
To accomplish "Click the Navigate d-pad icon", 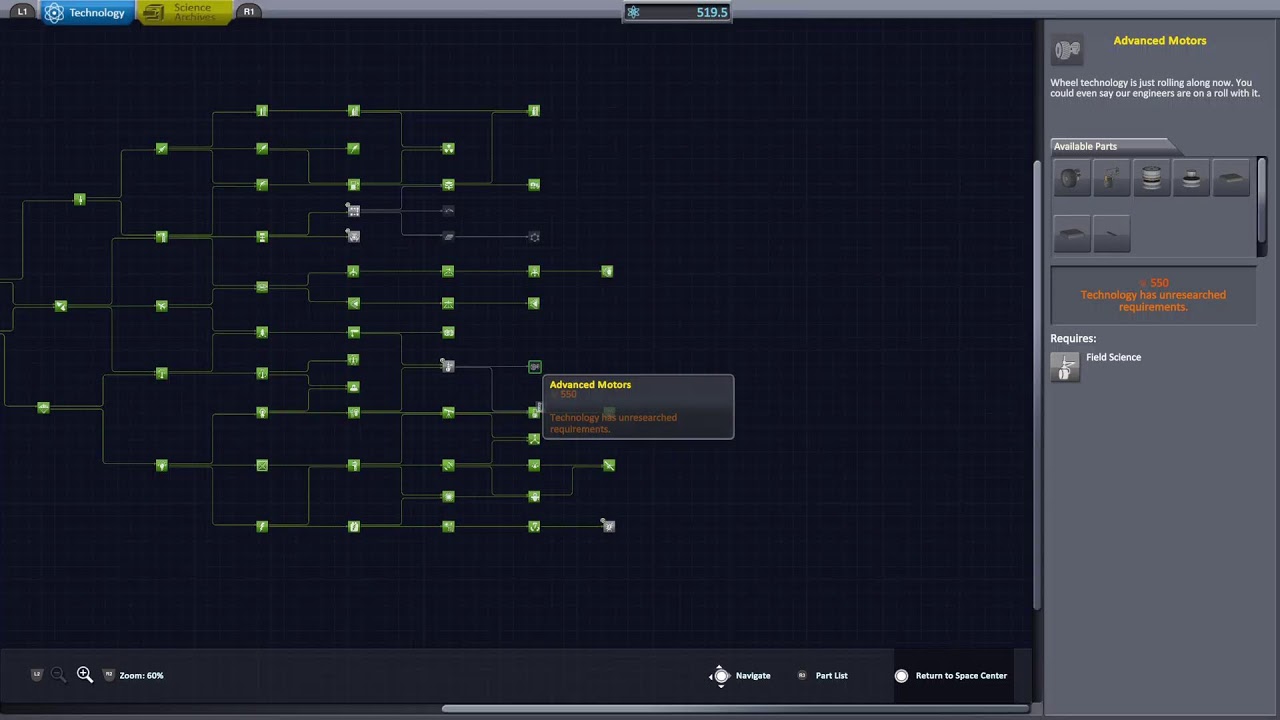I will coord(720,676).
